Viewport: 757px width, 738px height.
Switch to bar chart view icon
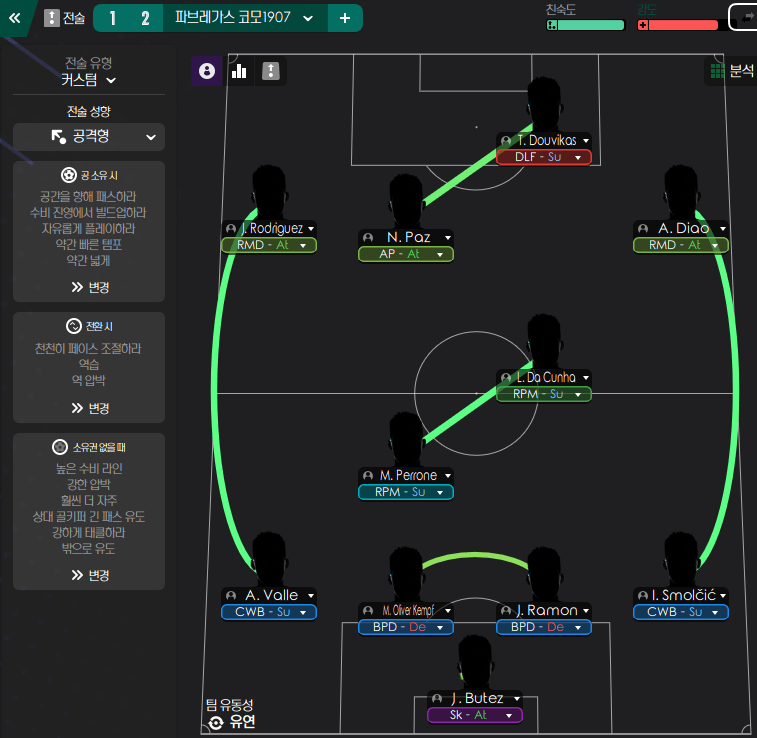click(x=239, y=71)
